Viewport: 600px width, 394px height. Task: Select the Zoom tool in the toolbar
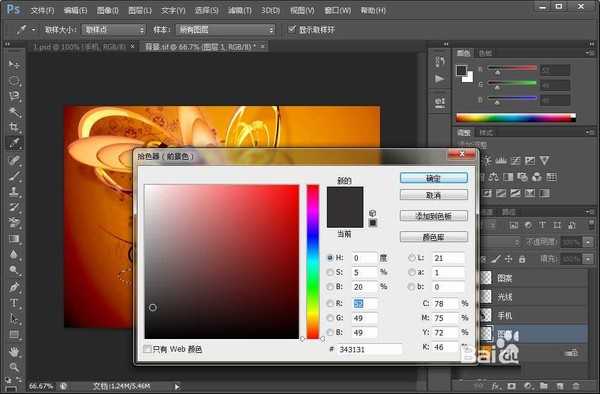tap(14, 367)
